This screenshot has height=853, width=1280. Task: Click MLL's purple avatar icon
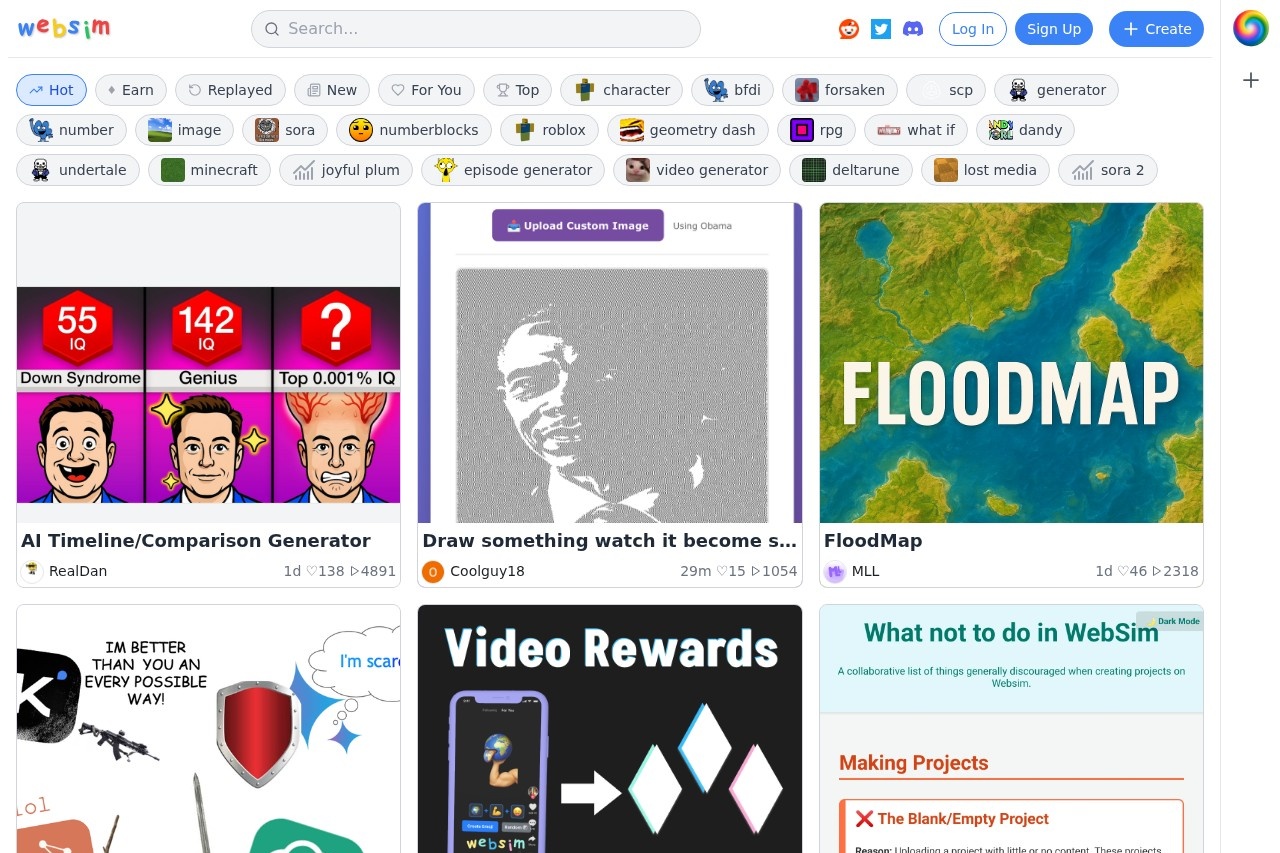click(x=835, y=571)
